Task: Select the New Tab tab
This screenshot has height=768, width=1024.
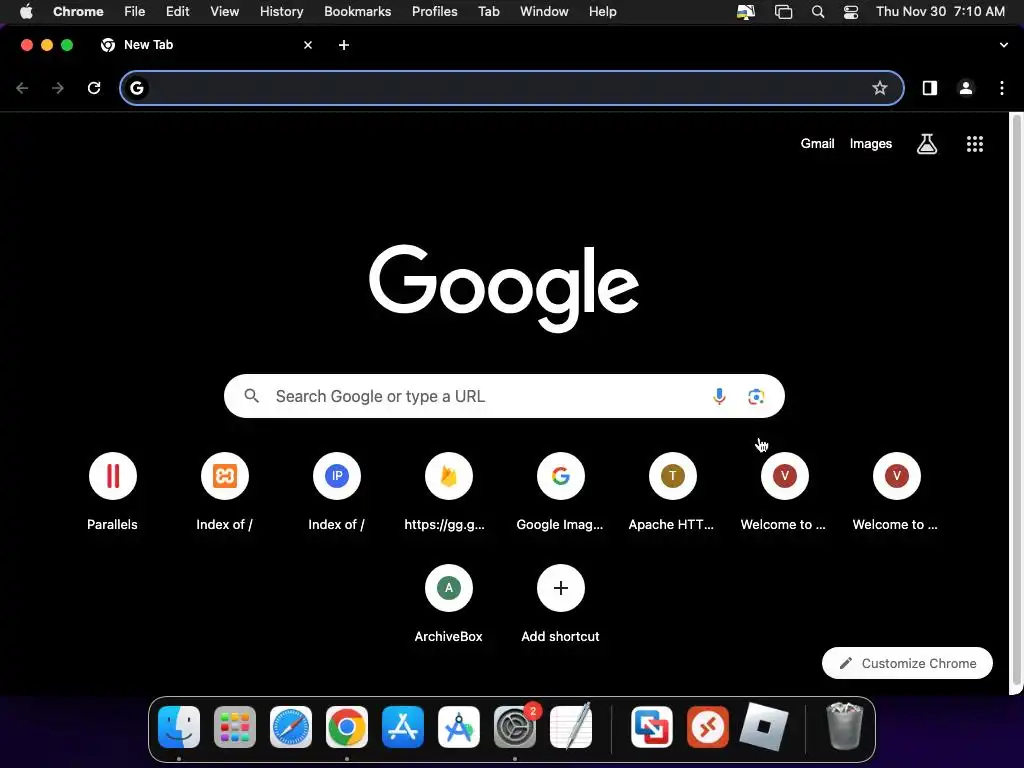Action: (207, 45)
